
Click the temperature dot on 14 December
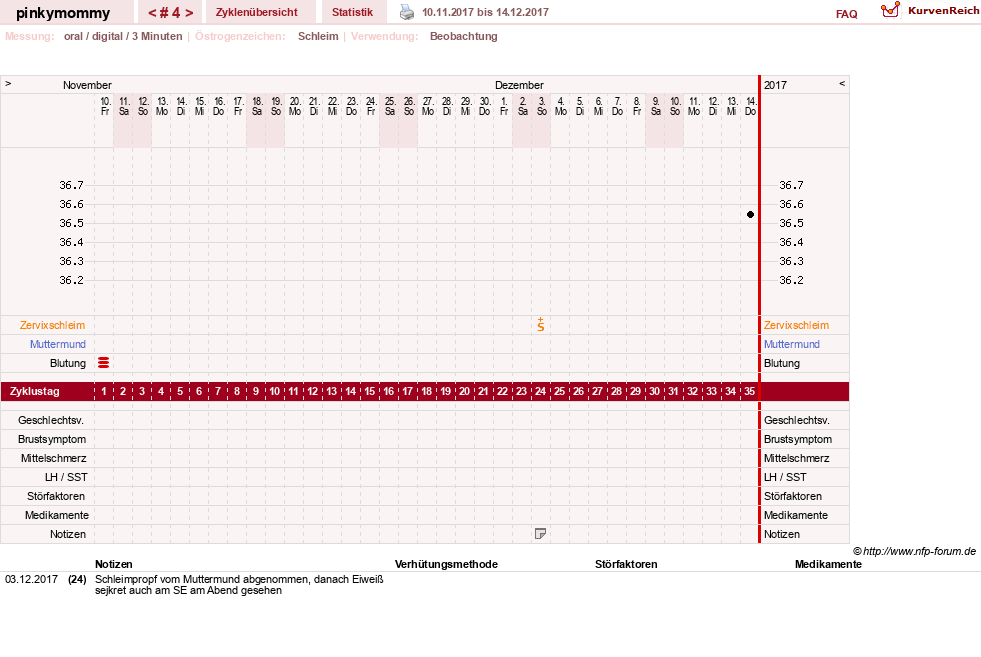(750, 215)
